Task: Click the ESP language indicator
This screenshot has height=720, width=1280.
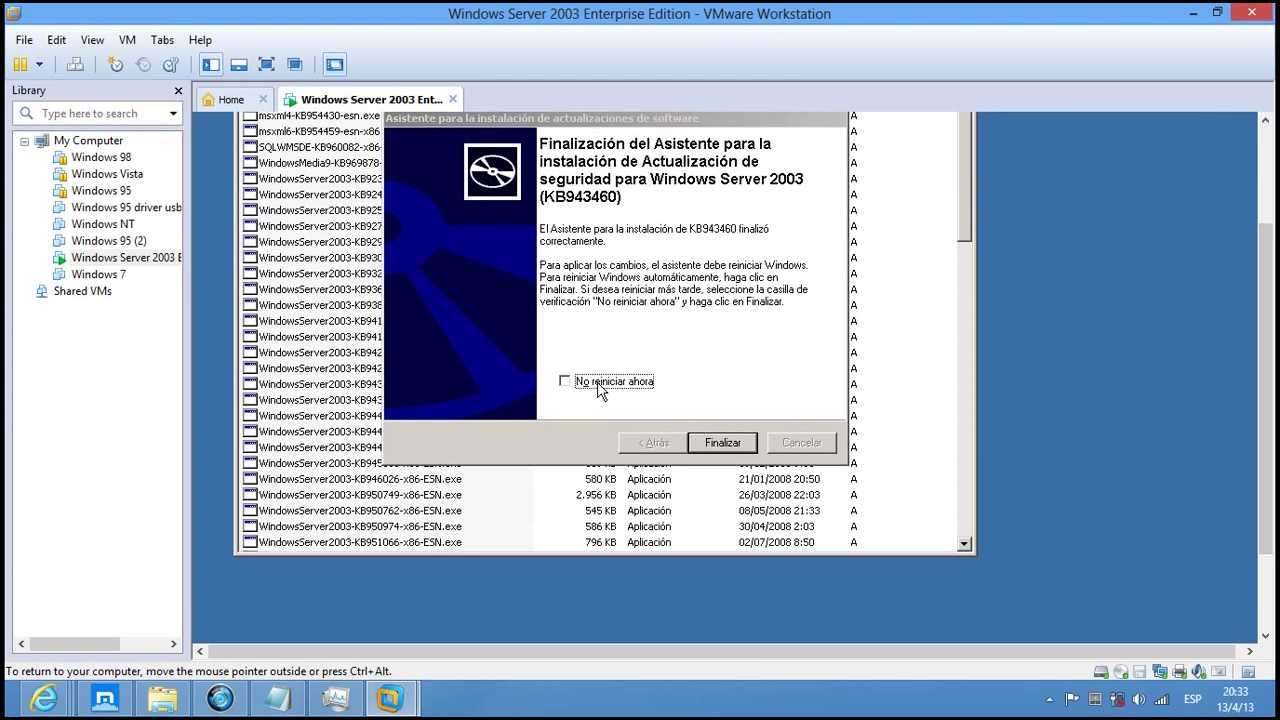Action: (x=1193, y=699)
